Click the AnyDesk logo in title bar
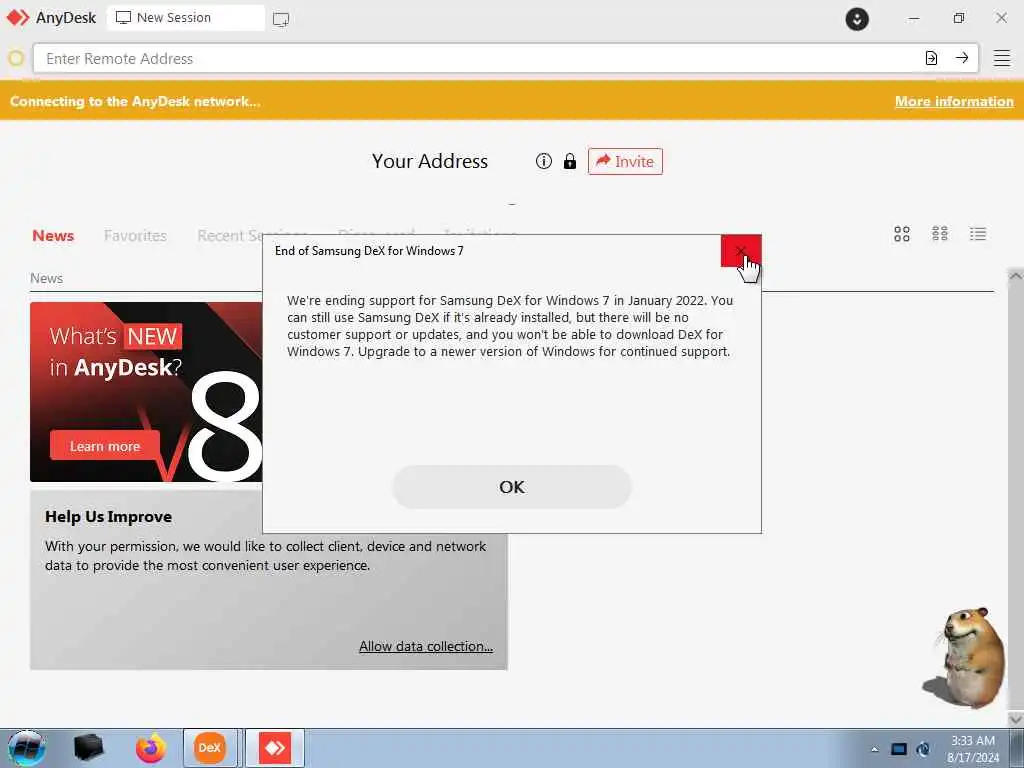Image resolution: width=1024 pixels, height=768 pixels. point(18,18)
